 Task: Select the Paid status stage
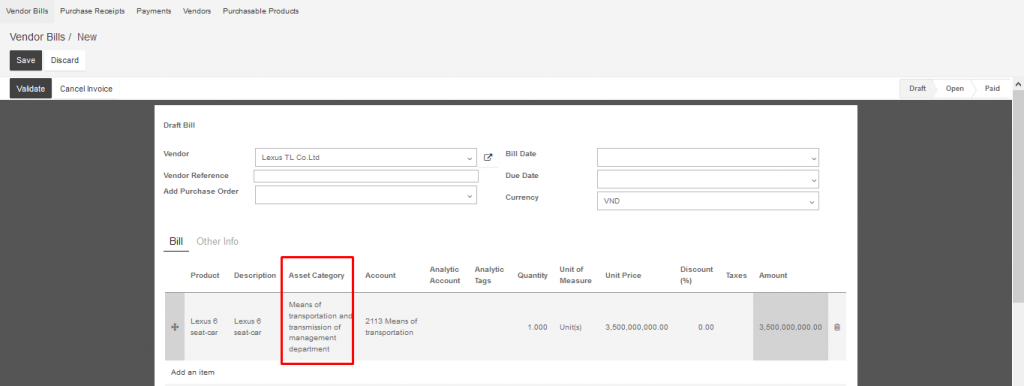pos(992,89)
